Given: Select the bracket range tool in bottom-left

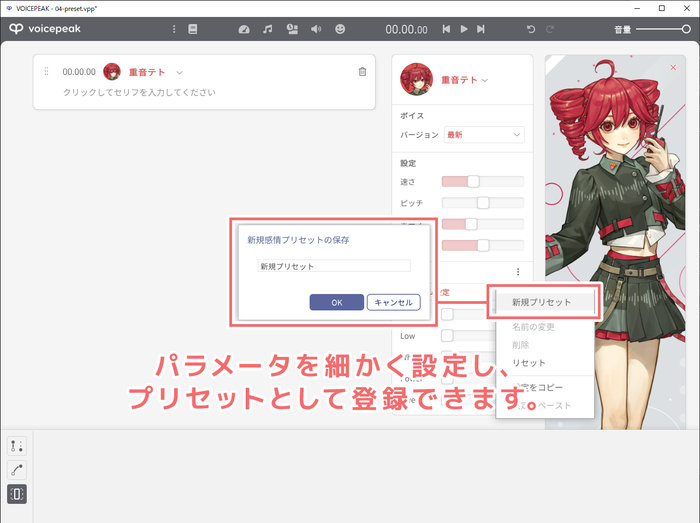Looking at the screenshot, I should pos(17,494).
